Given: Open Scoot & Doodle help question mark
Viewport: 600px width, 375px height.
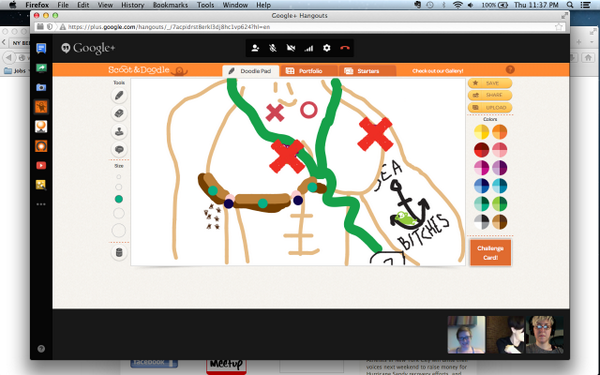Looking at the screenshot, I should [x=510, y=70].
